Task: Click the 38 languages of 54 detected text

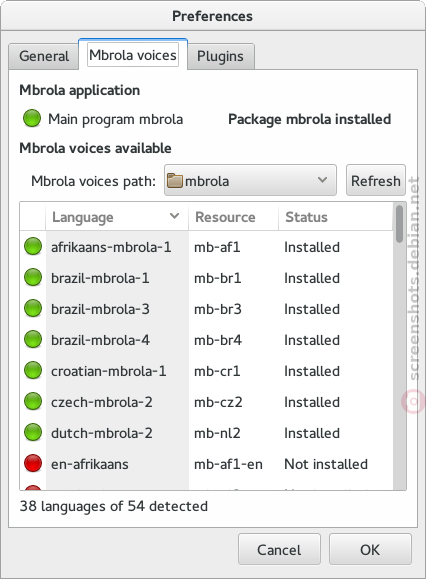Action: (x=114, y=506)
